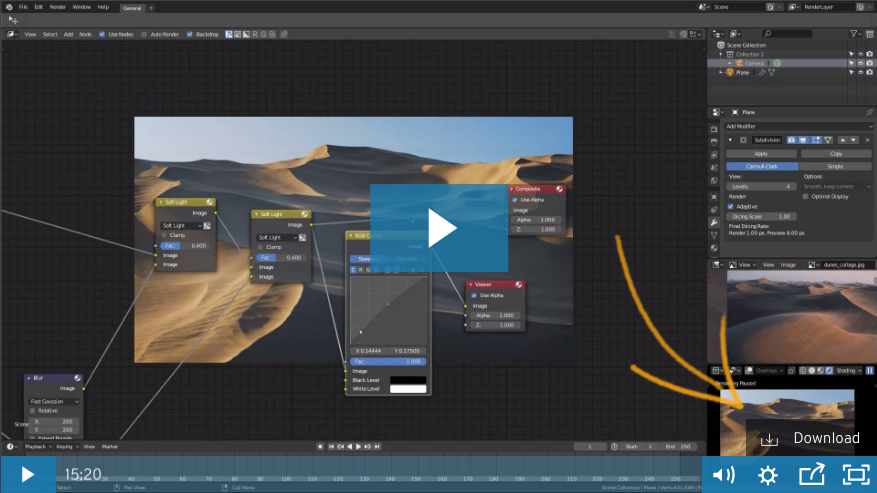Open the File menu
Viewport: 877px width, 493px height.
pos(23,7)
